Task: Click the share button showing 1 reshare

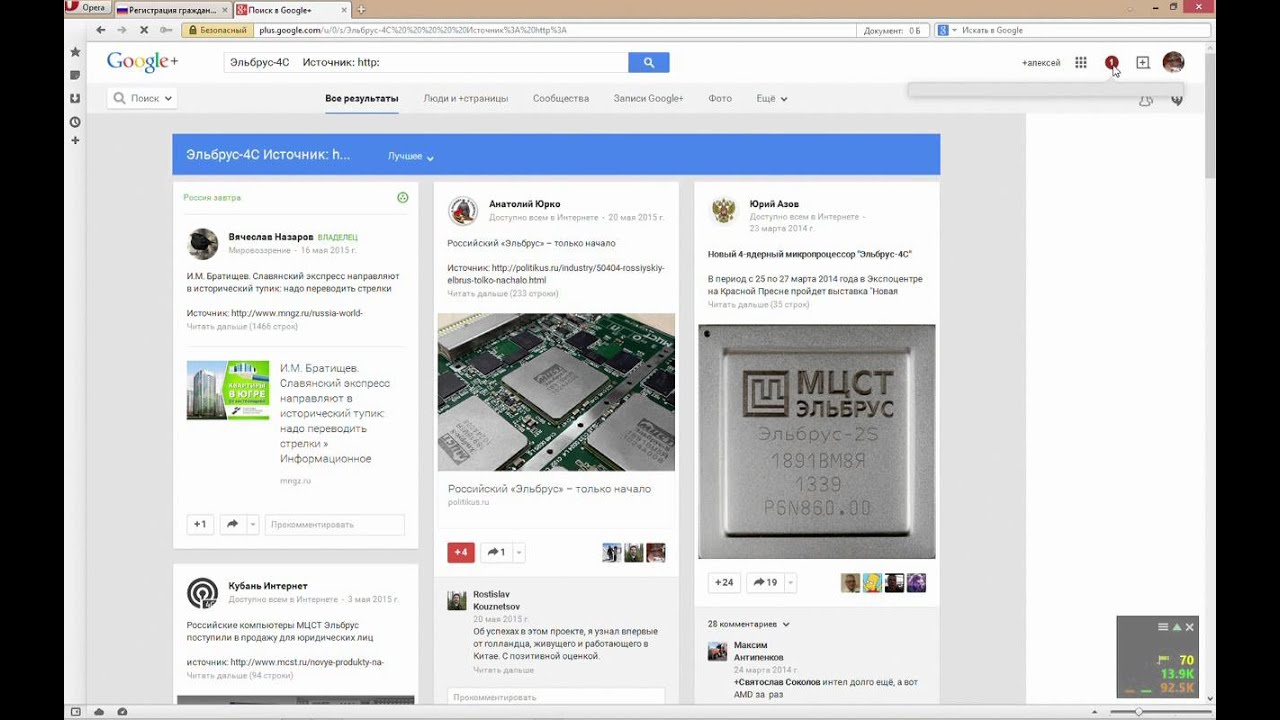Action: click(496, 552)
